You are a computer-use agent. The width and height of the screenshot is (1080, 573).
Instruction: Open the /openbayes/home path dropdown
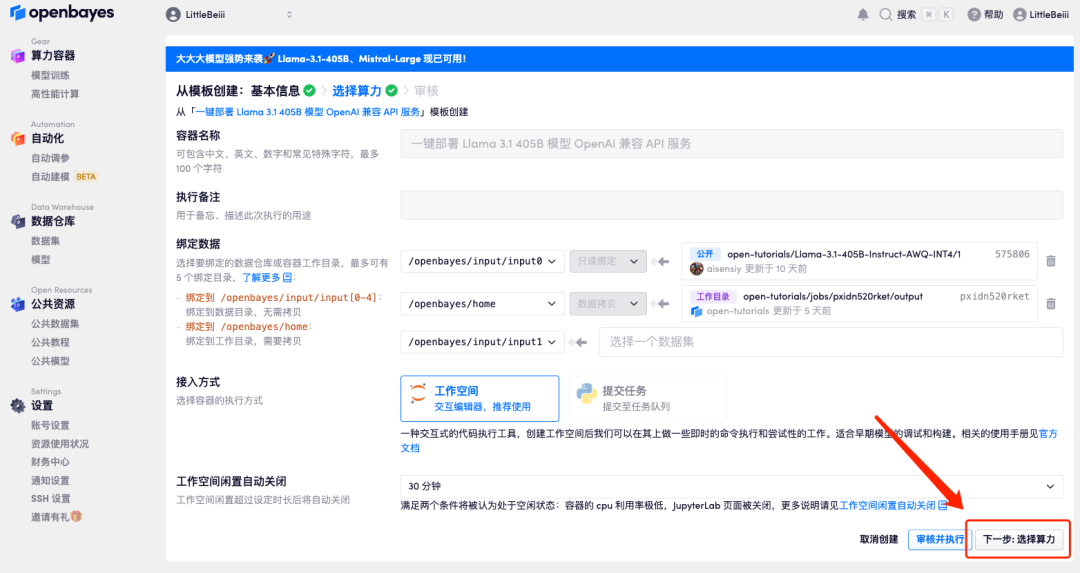[482, 304]
